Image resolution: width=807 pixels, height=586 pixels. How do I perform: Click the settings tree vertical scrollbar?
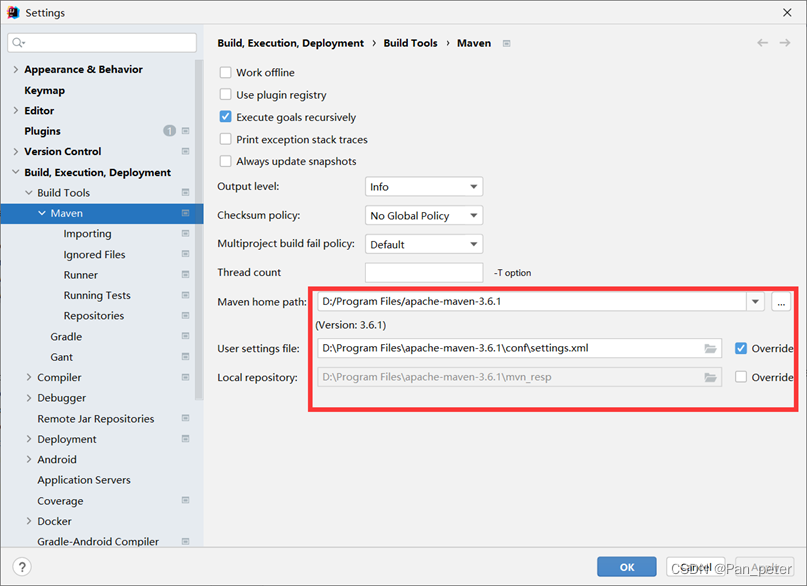pos(199,229)
